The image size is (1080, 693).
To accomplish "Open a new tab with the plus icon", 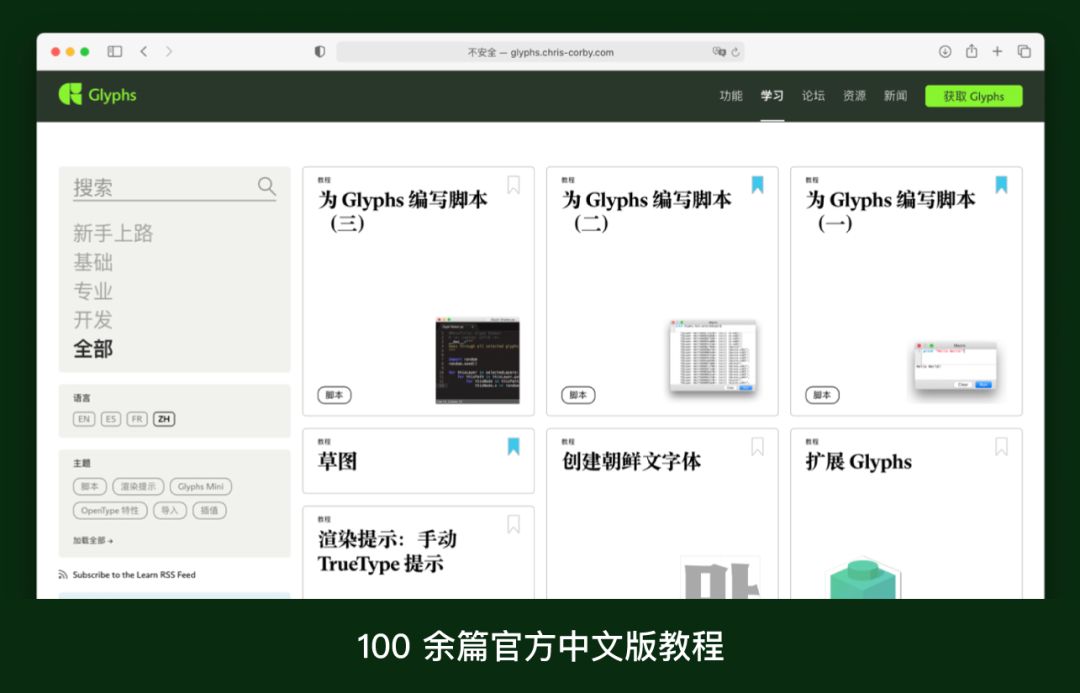I will coord(996,51).
